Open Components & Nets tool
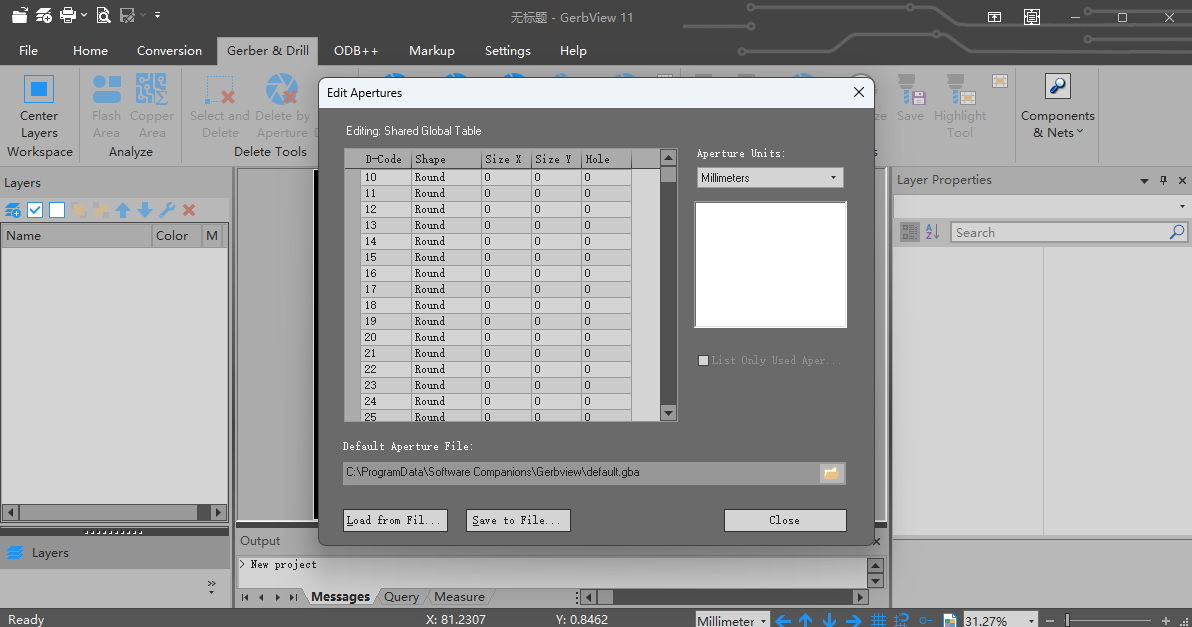The image size is (1192, 627). click(x=1057, y=106)
